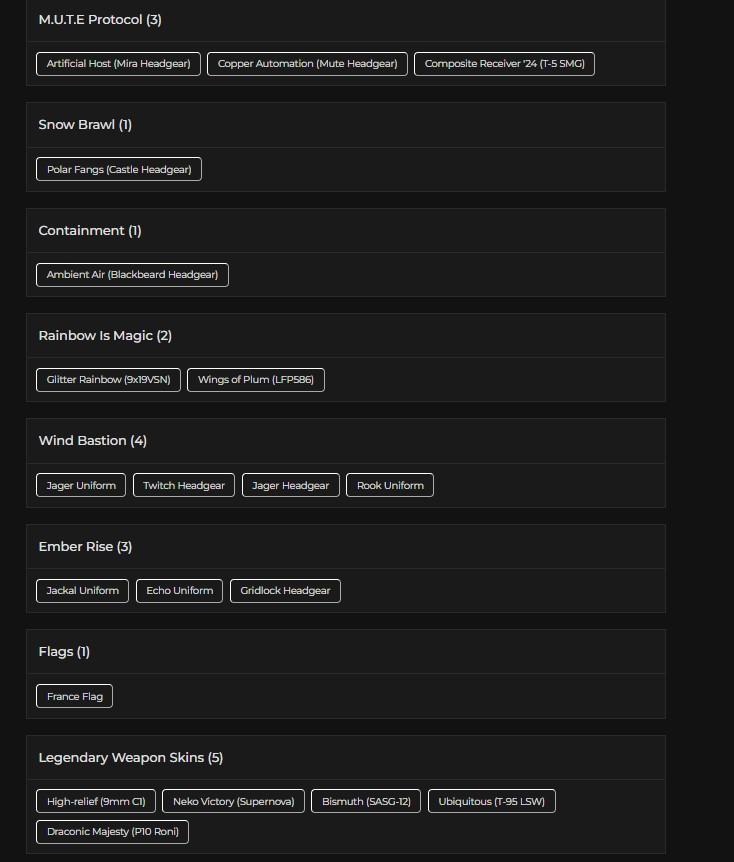Click the Twitch Headgear tag

click(x=184, y=486)
